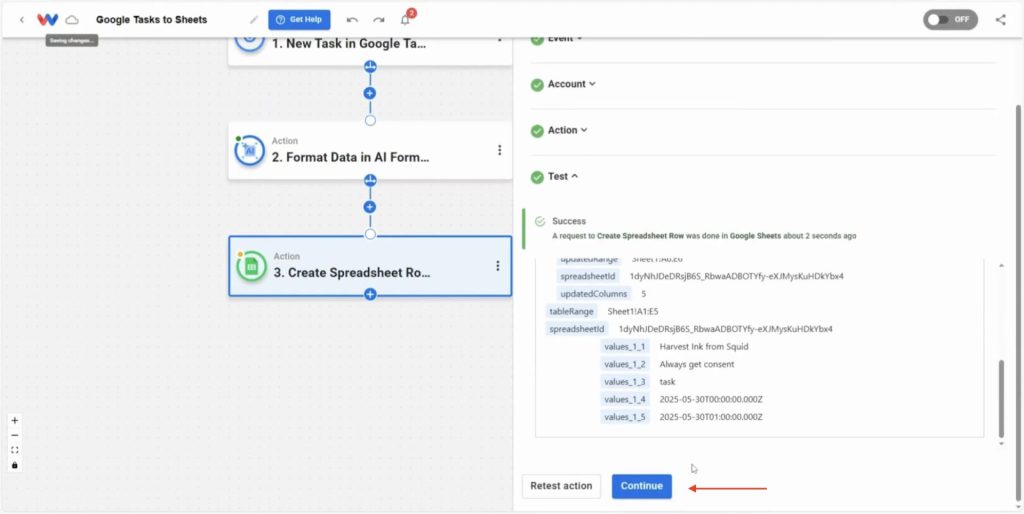Collapse the Test section
The width and height of the screenshot is (1024, 514).
pos(563,176)
